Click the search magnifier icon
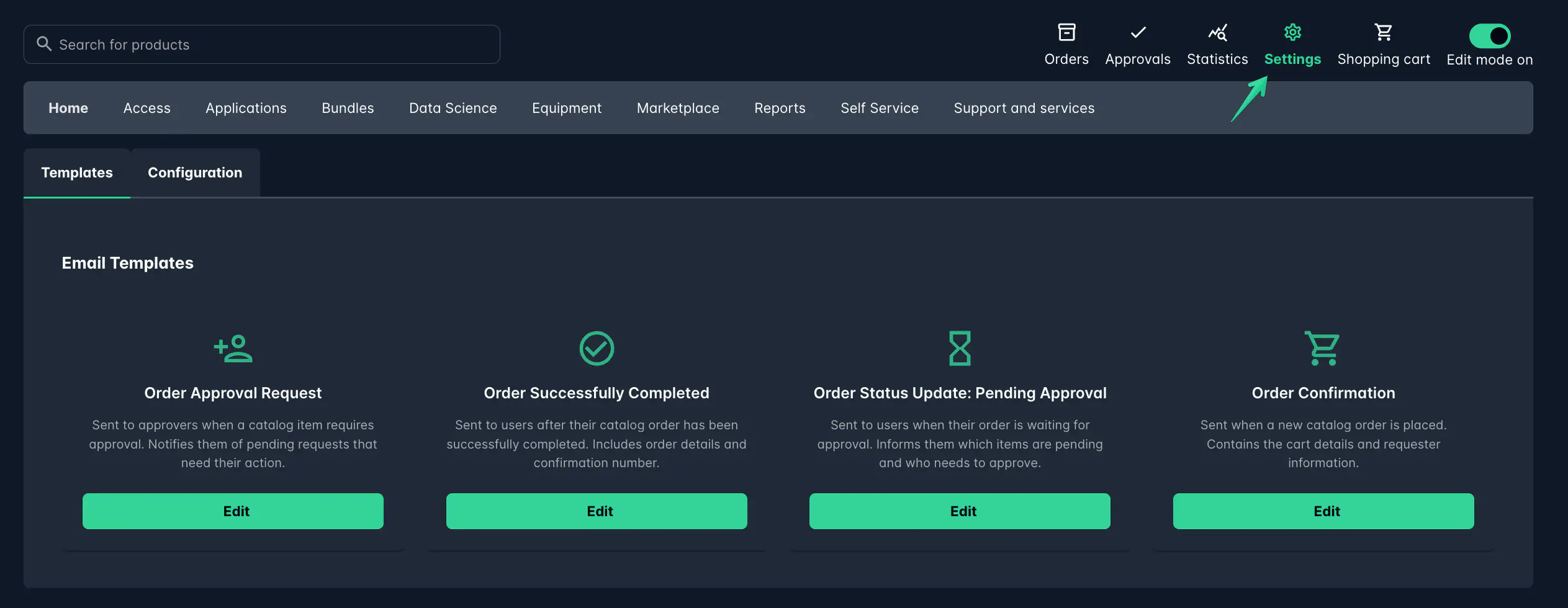 tap(43, 44)
